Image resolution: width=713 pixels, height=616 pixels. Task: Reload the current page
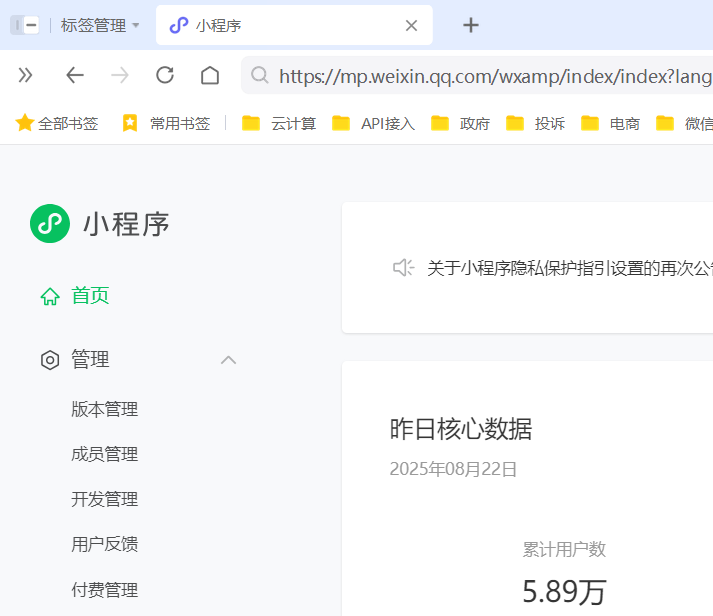point(165,75)
